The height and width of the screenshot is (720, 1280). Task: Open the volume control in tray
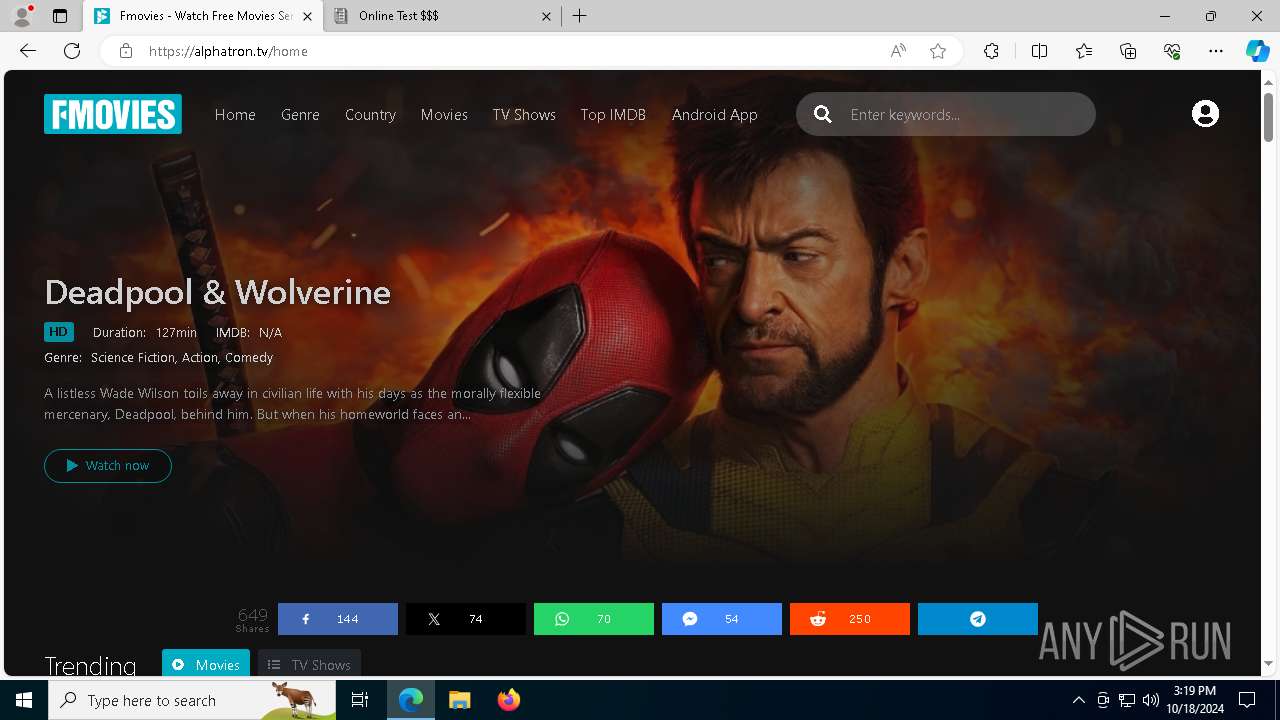click(x=1151, y=700)
